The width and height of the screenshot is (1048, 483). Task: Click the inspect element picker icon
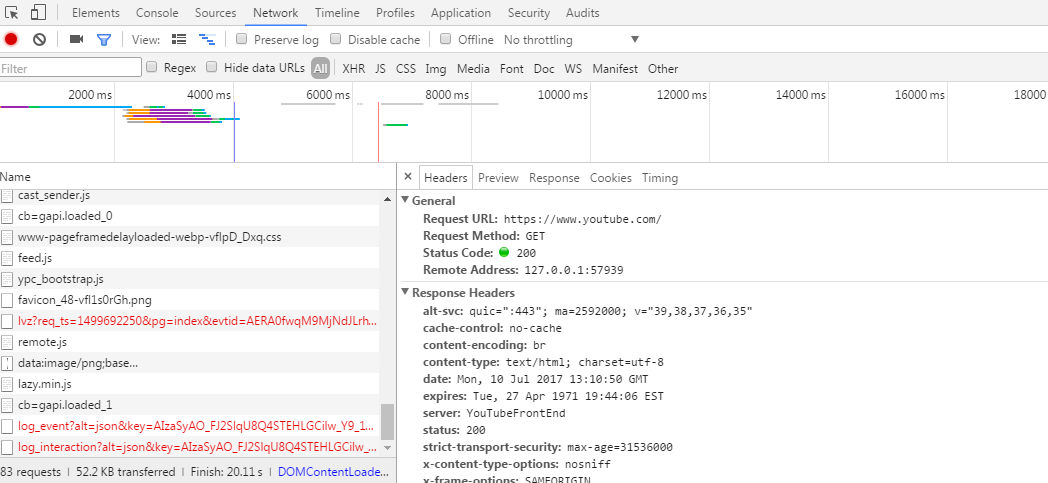coord(13,13)
